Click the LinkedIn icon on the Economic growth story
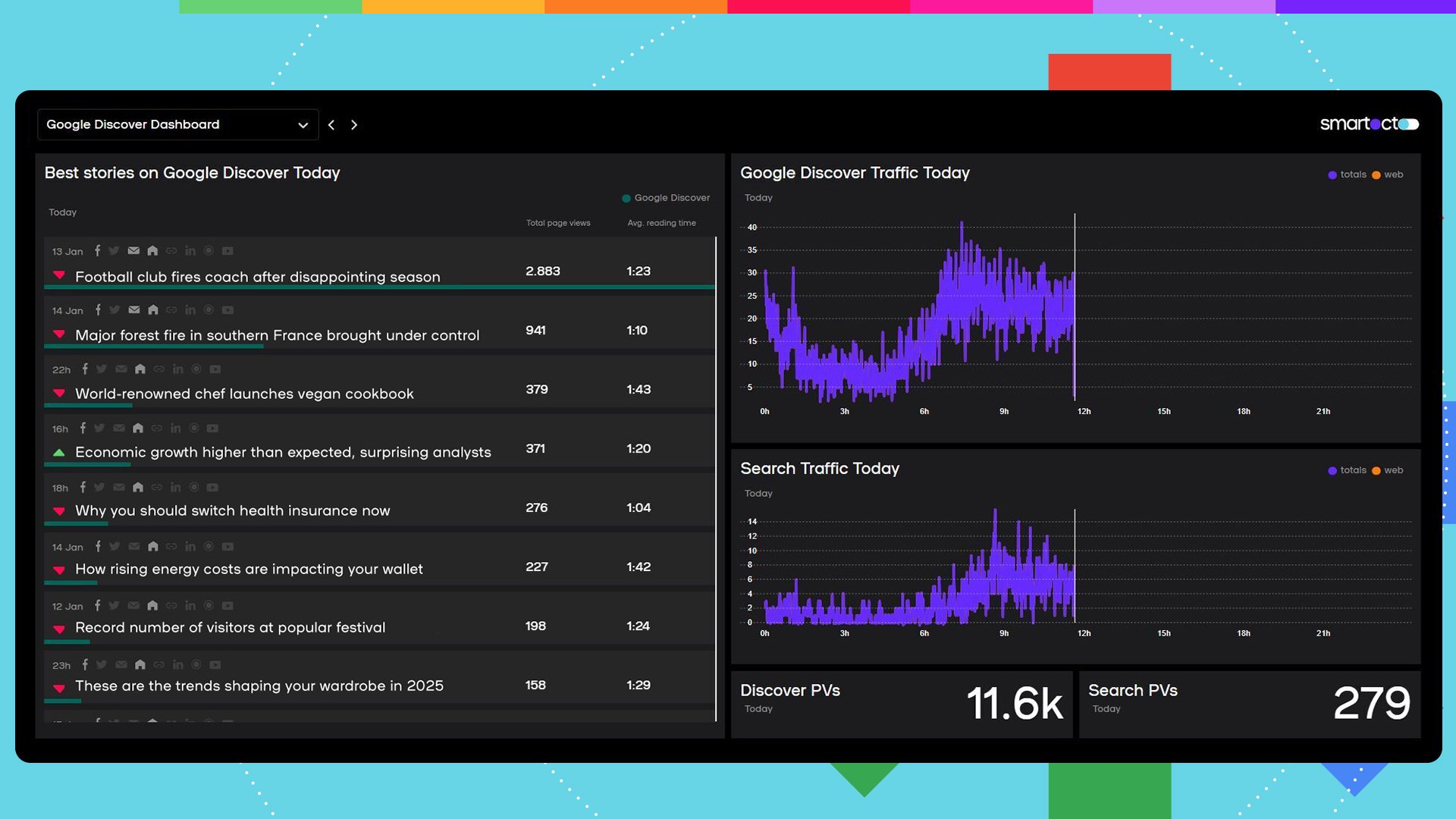The width and height of the screenshot is (1456, 819). tap(175, 428)
